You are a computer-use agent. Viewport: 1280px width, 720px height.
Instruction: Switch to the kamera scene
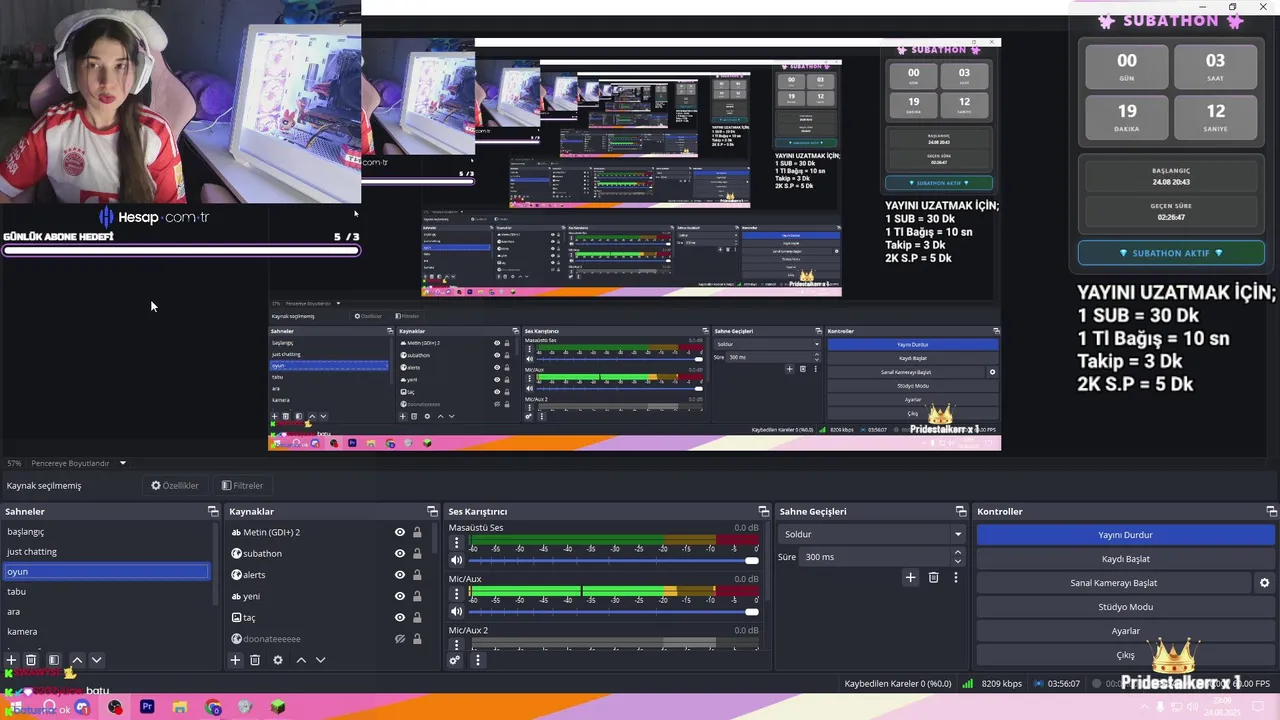[107, 631]
